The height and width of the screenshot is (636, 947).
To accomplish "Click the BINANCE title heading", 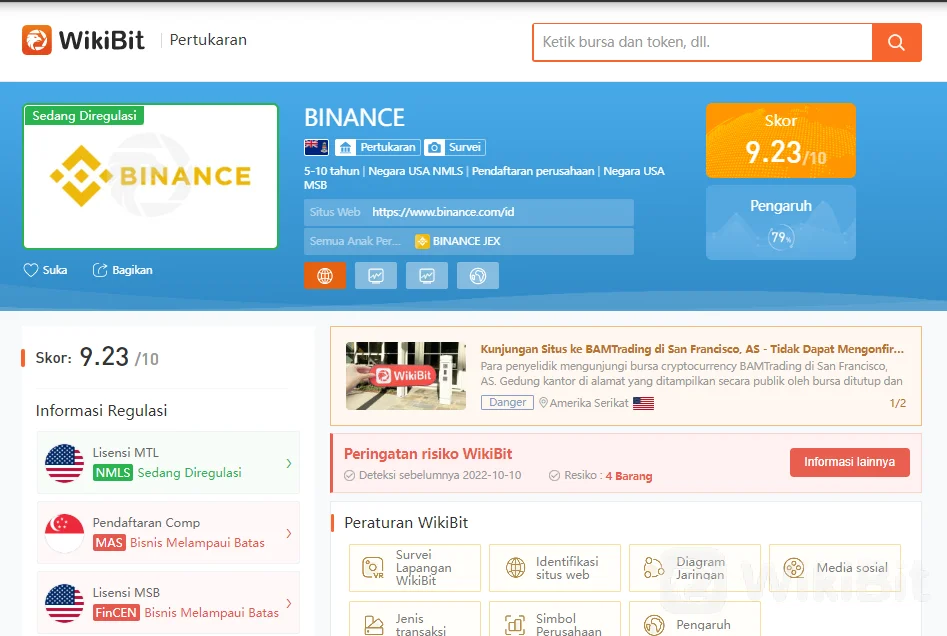I will 355,118.
